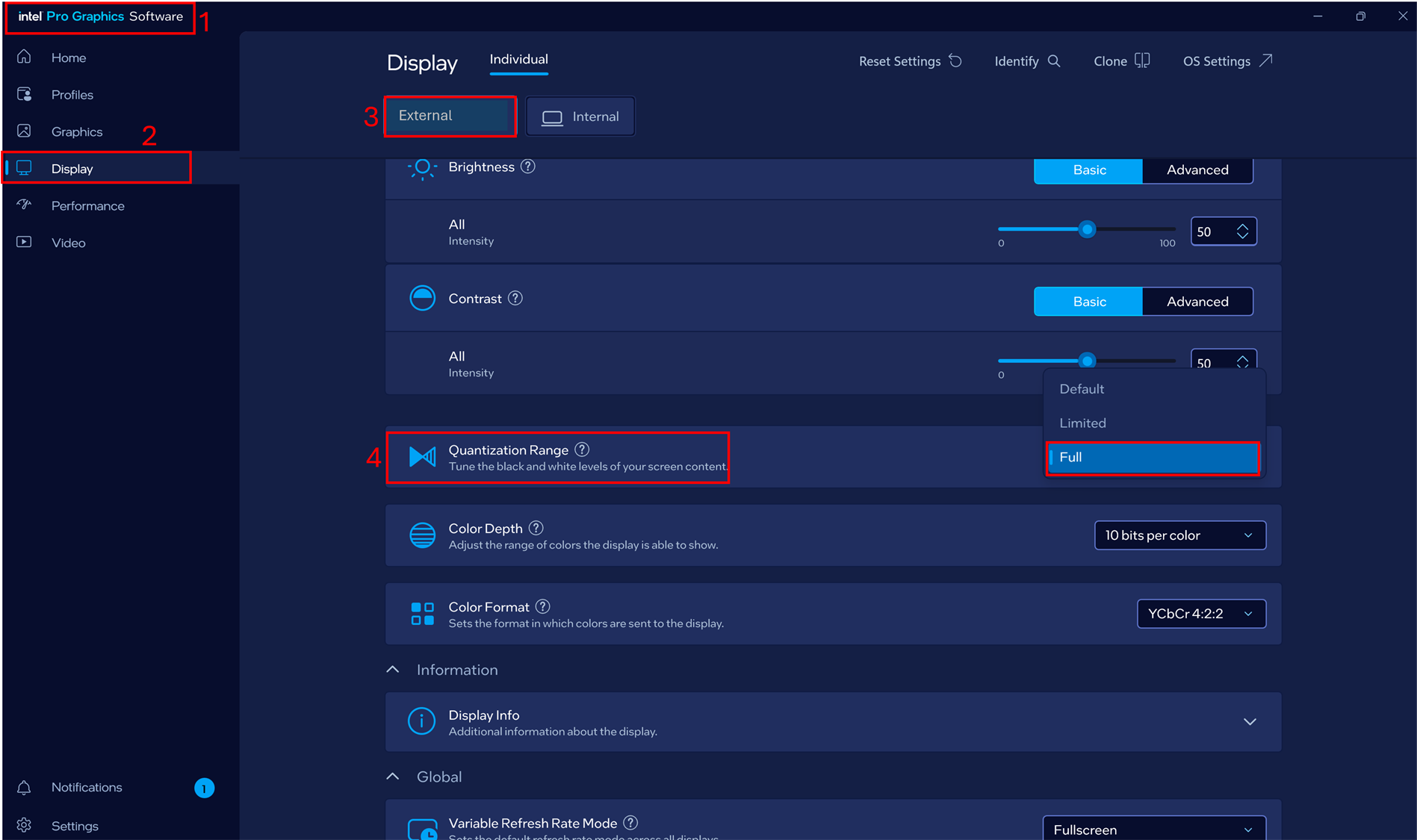Click the Identify displays button
Viewport: 1417px width, 840px height.
click(1027, 61)
